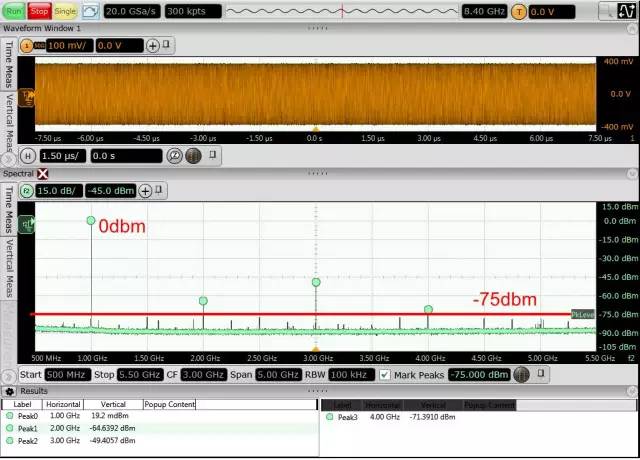Viewport: 640px width, 460px height.
Task: Pin the spectral frequency control bar
Action: [x=541, y=373]
